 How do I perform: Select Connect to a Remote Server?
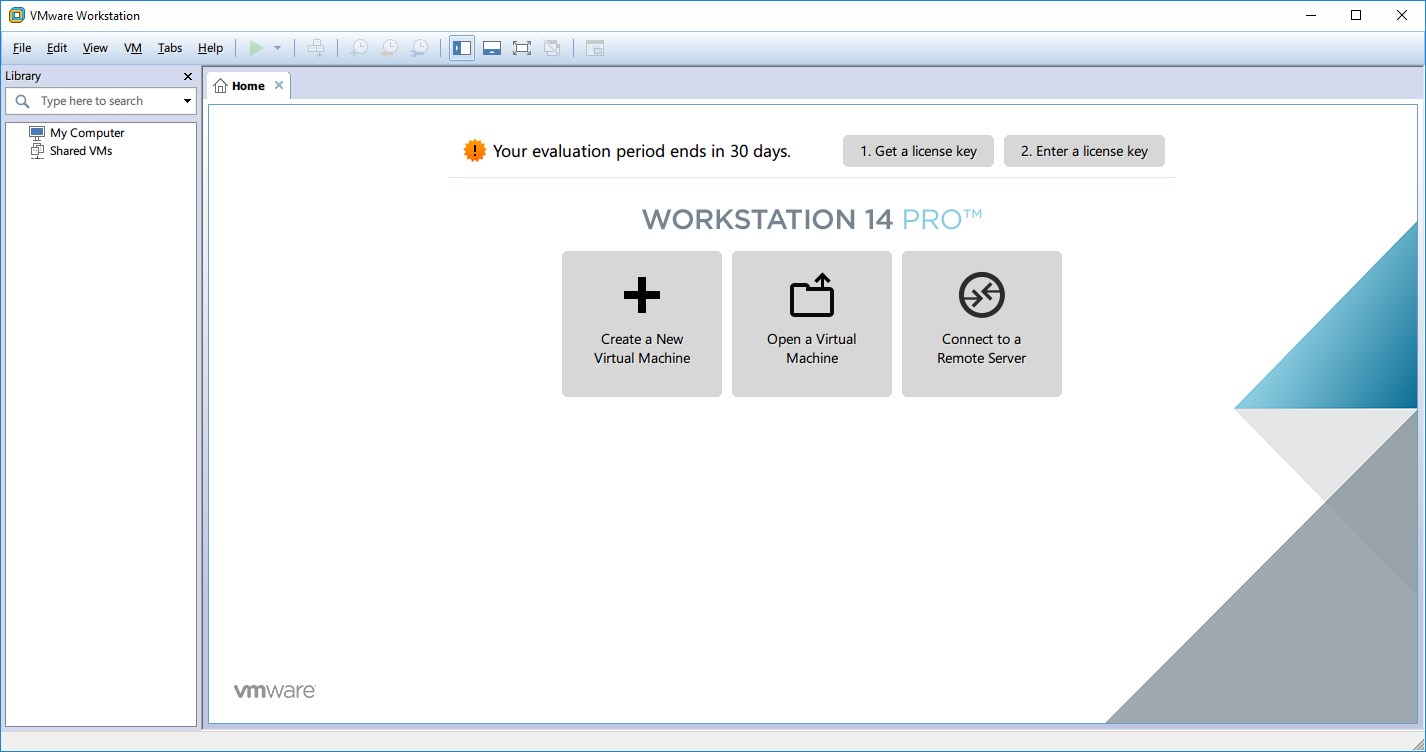[x=981, y=323]
